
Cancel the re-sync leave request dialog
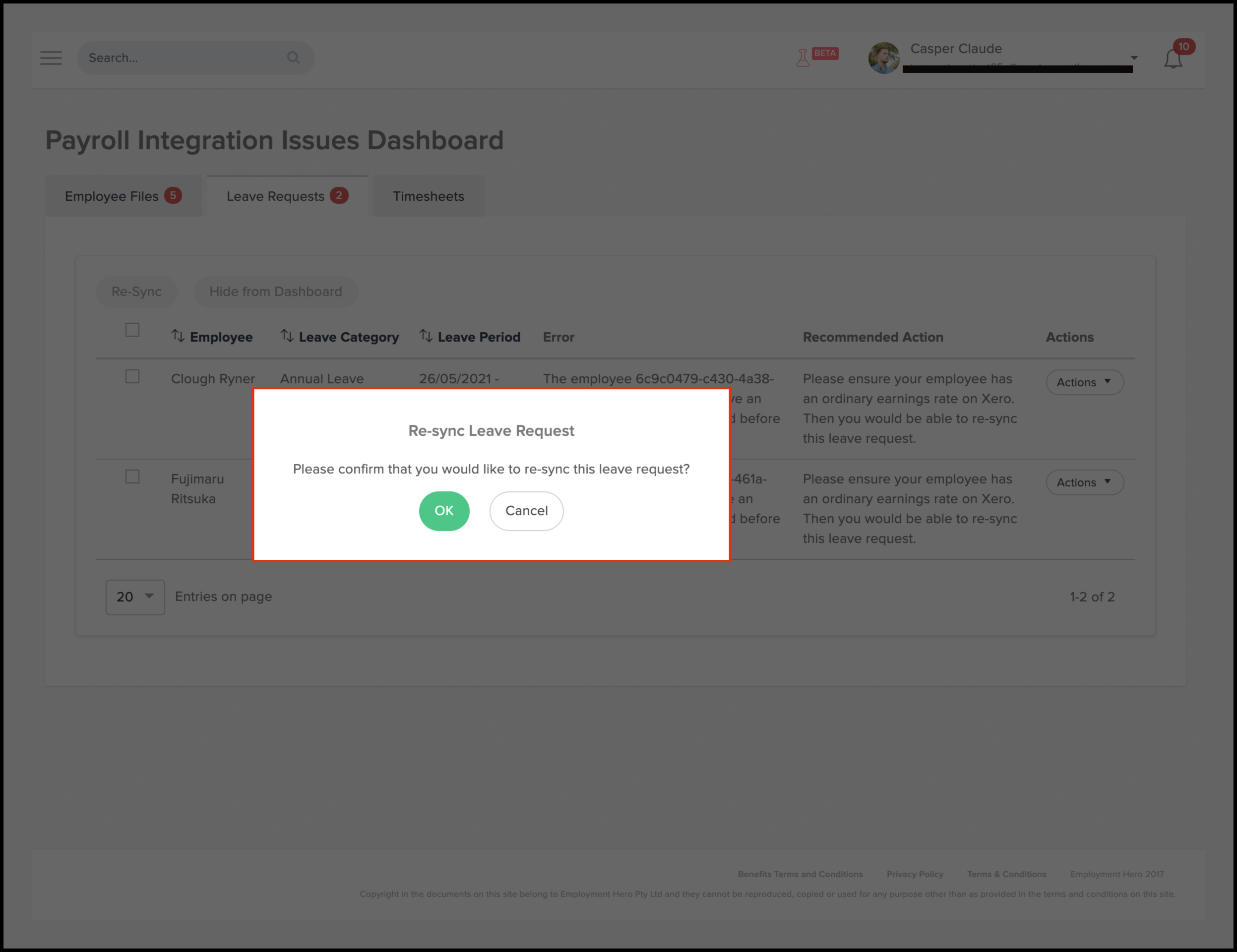[526, 511]
